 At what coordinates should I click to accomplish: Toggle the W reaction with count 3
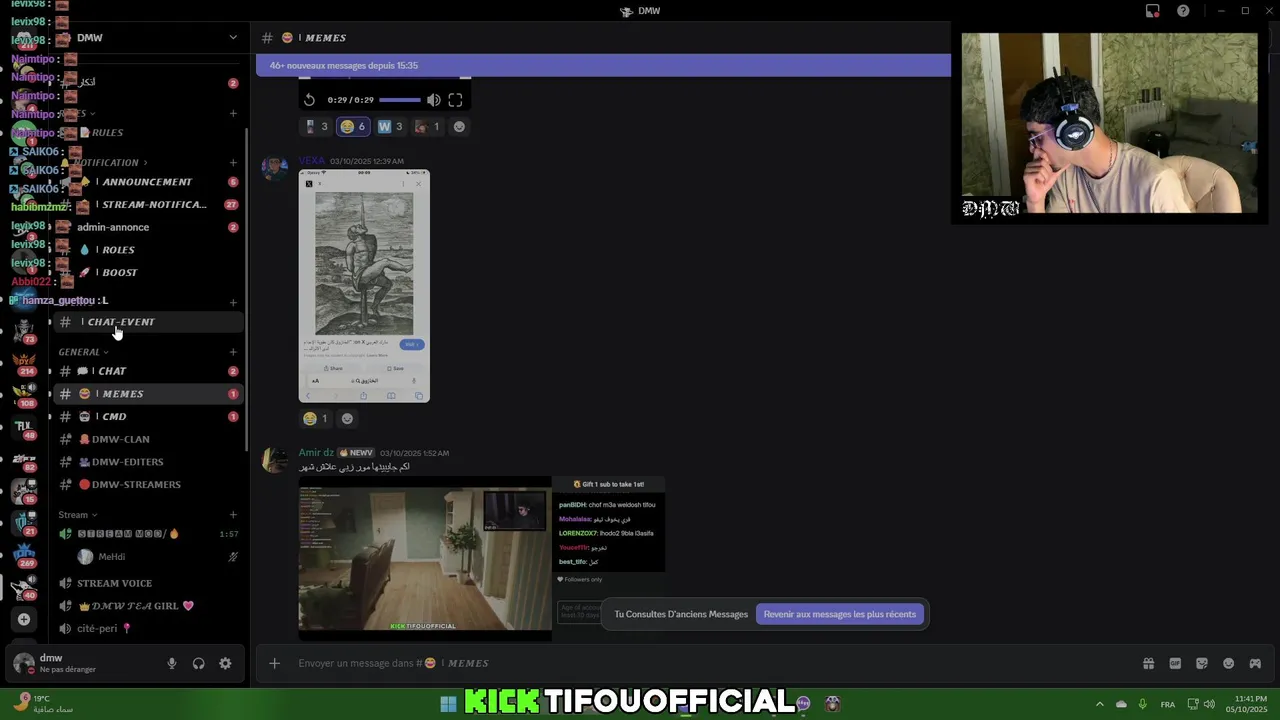click(x=390, y=126)
